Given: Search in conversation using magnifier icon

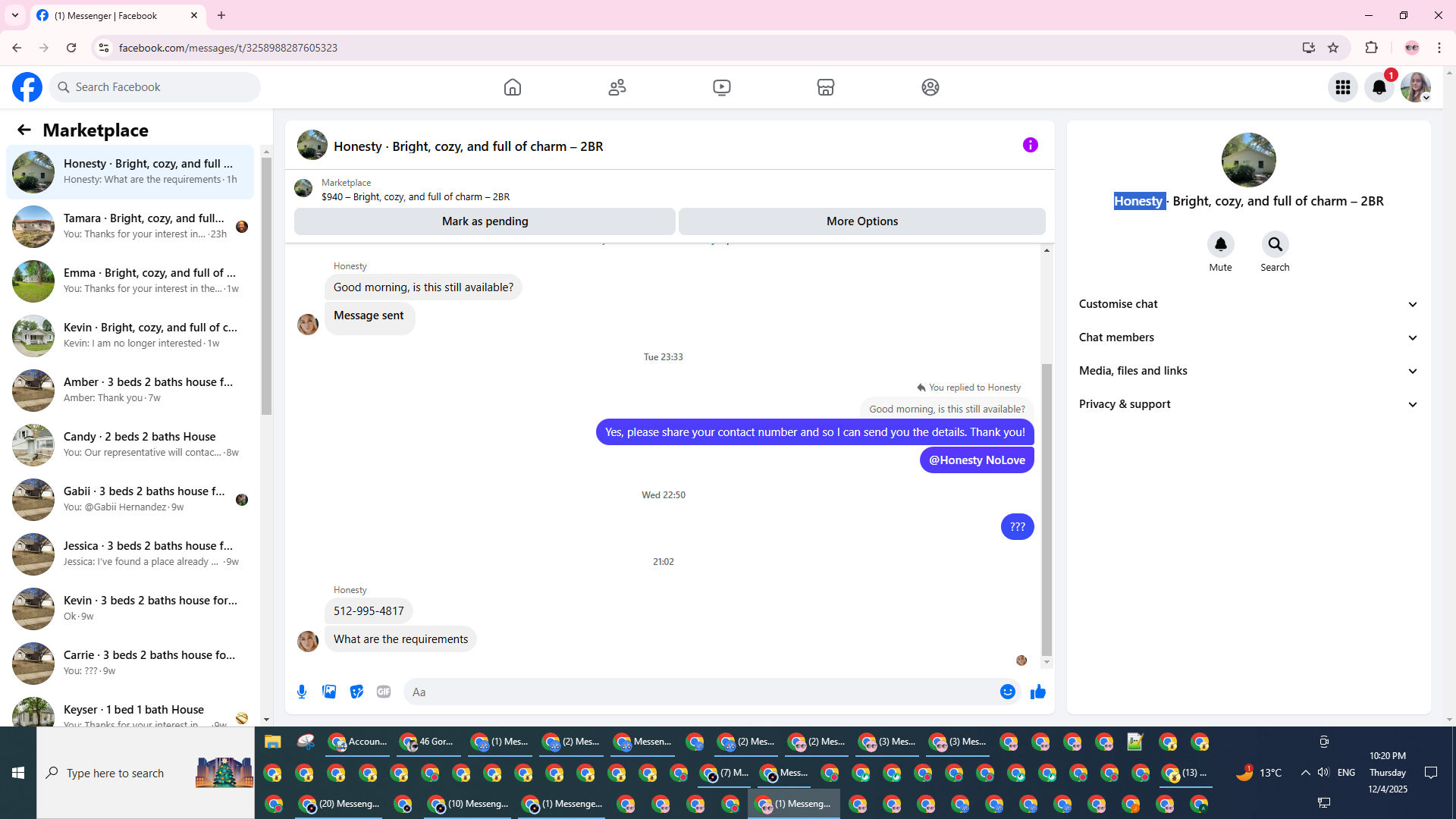Looking at the screenshot, I should [1275, 244].
